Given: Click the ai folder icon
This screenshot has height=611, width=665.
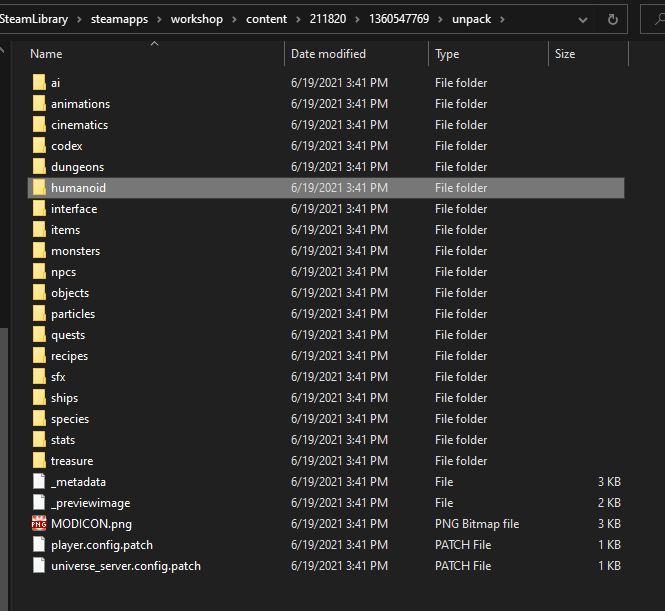Looking at the screenshot, I should 39,83.
